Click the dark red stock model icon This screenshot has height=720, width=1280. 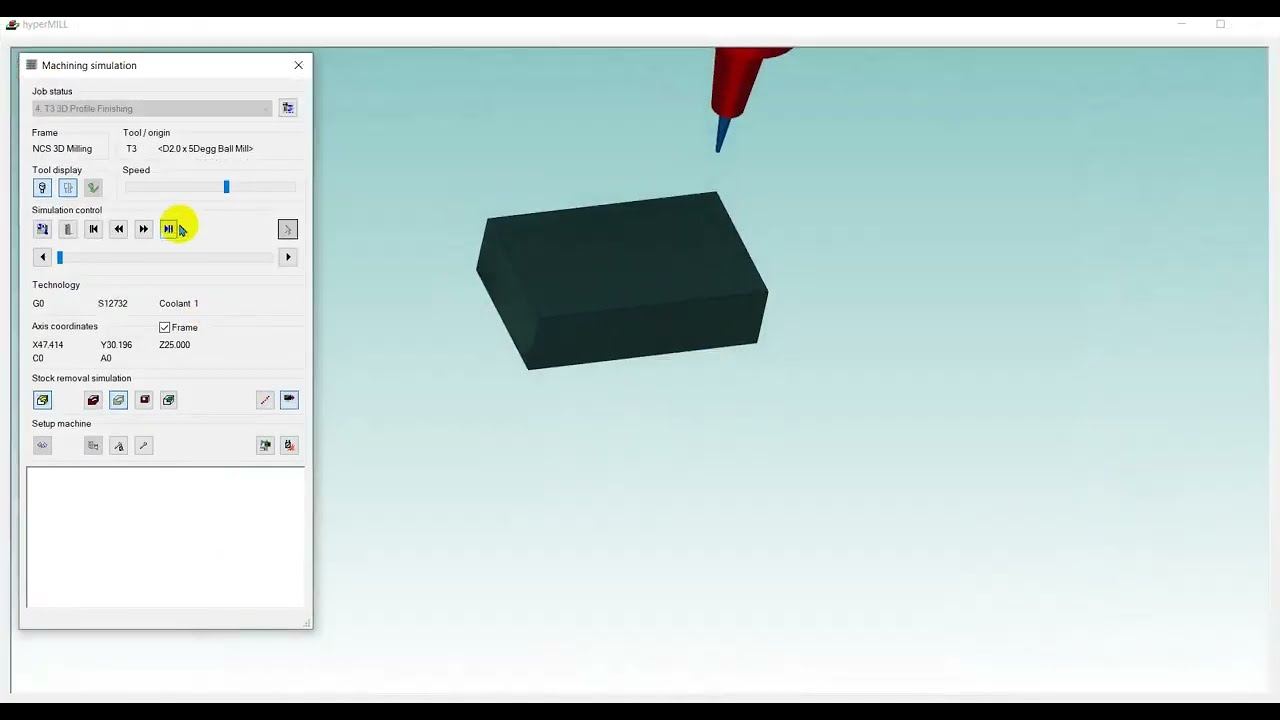coord(93,400)
